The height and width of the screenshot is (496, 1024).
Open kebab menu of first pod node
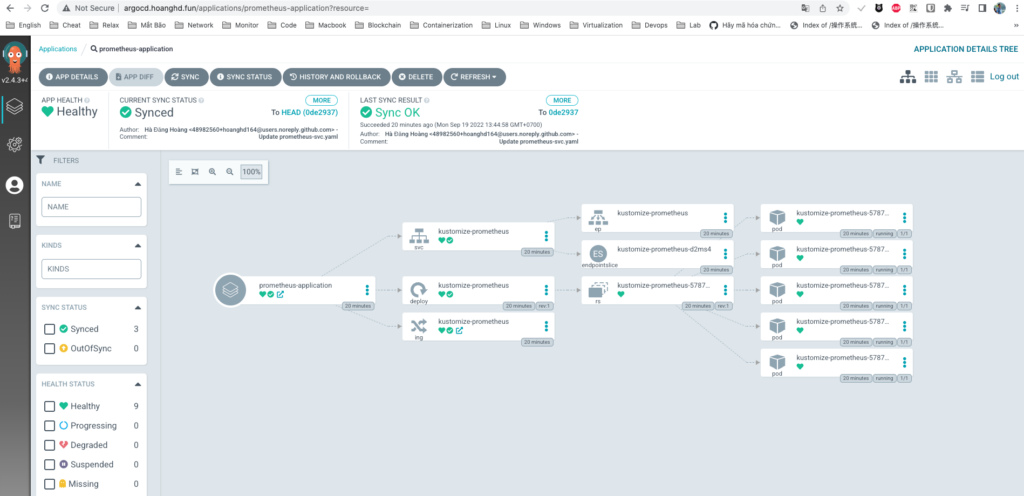click(x=904, y=217)
